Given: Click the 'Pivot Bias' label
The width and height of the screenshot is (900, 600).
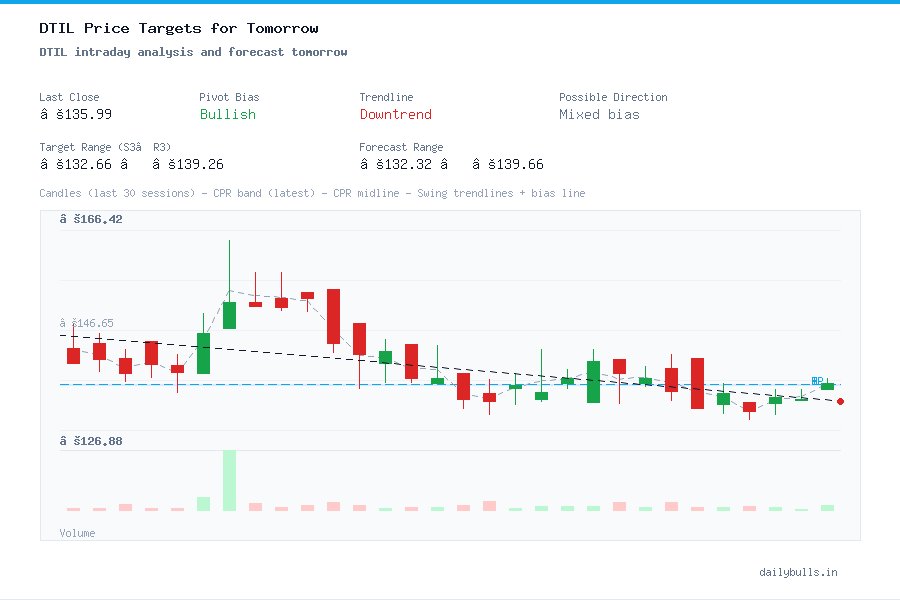Looking at the screenshot, I should point(229,97).
